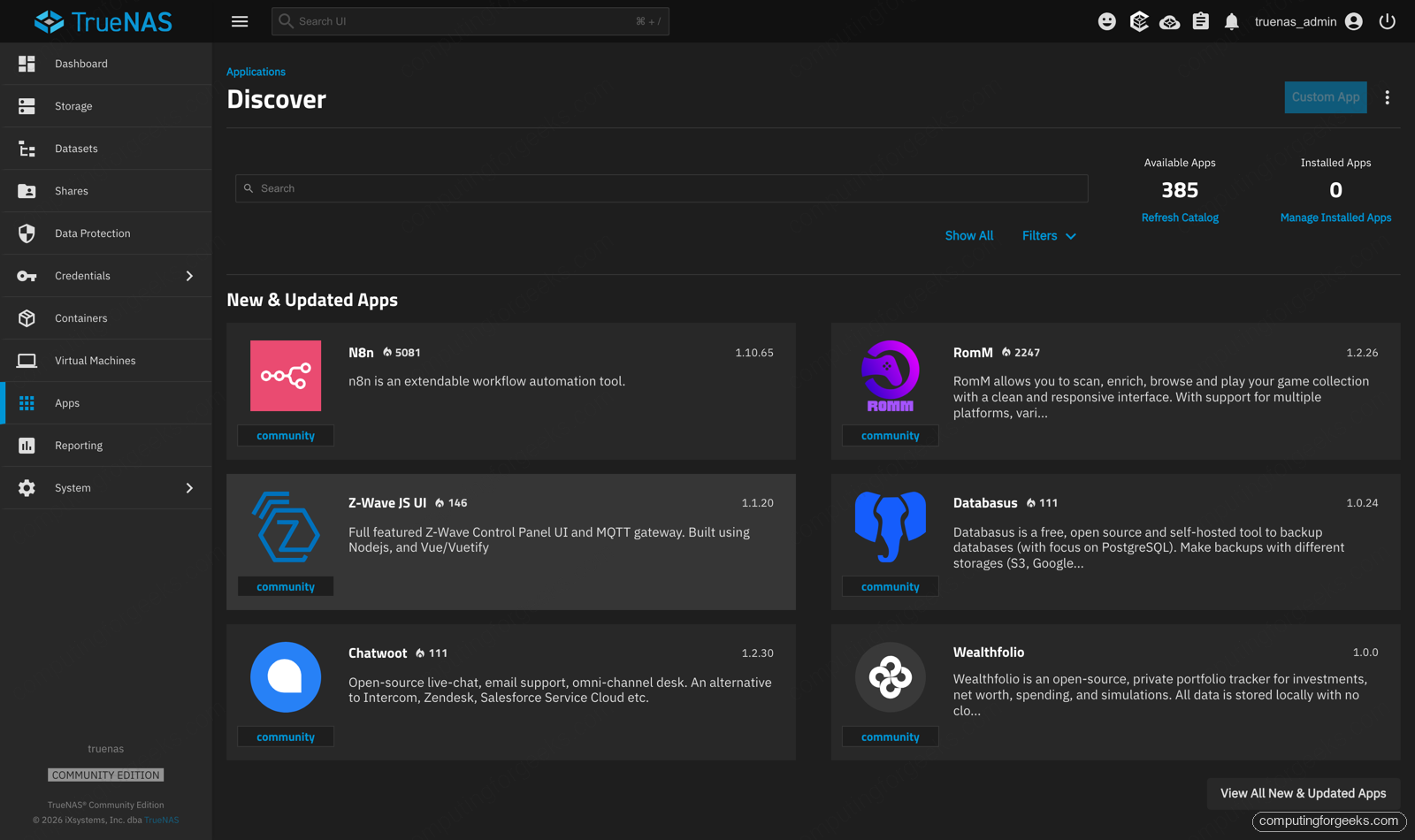Expand the Credentials submenu chevron
This screenshot has width=1415, height=840.
click(189, 276)
